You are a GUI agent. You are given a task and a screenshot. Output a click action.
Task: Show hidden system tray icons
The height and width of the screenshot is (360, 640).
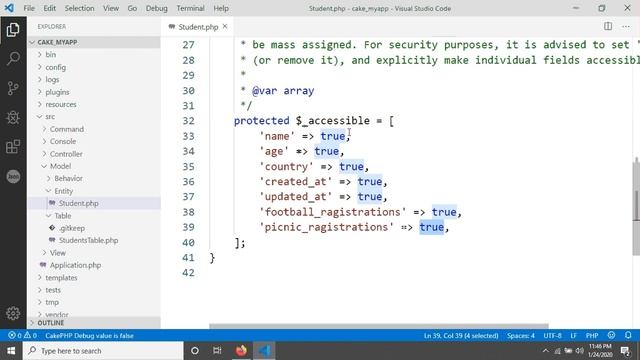pyautogui.click(x=546, y=351)
